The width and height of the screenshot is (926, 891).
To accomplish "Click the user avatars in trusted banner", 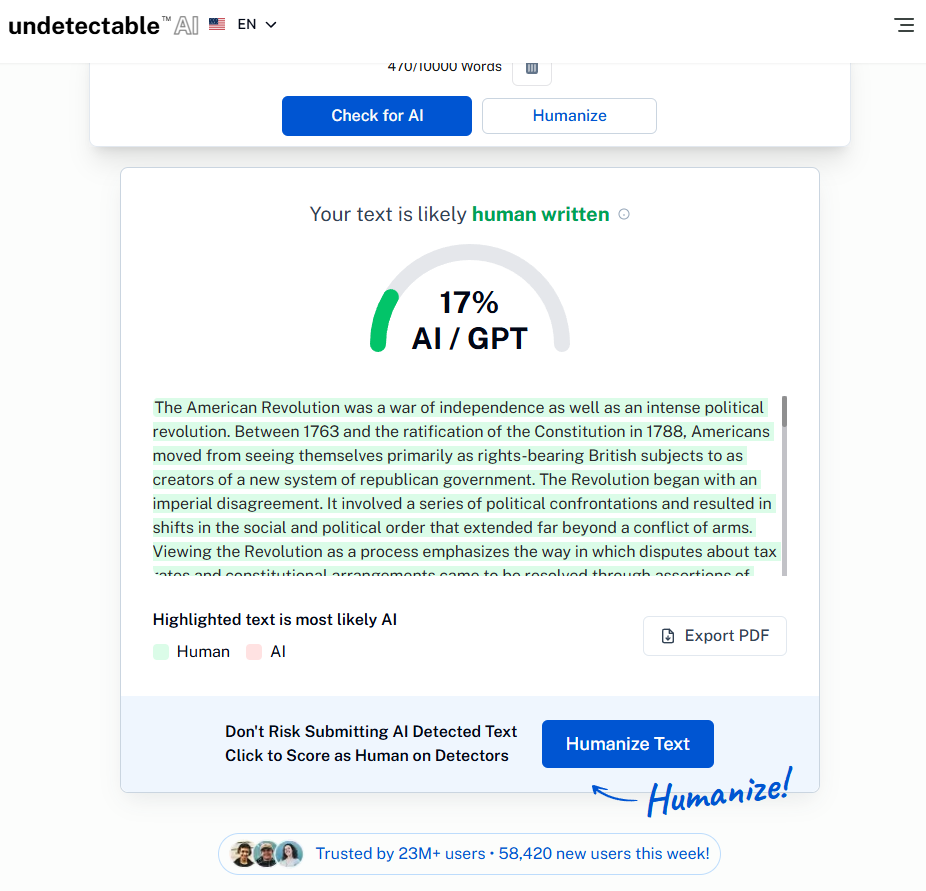I will tap(266, 854).
